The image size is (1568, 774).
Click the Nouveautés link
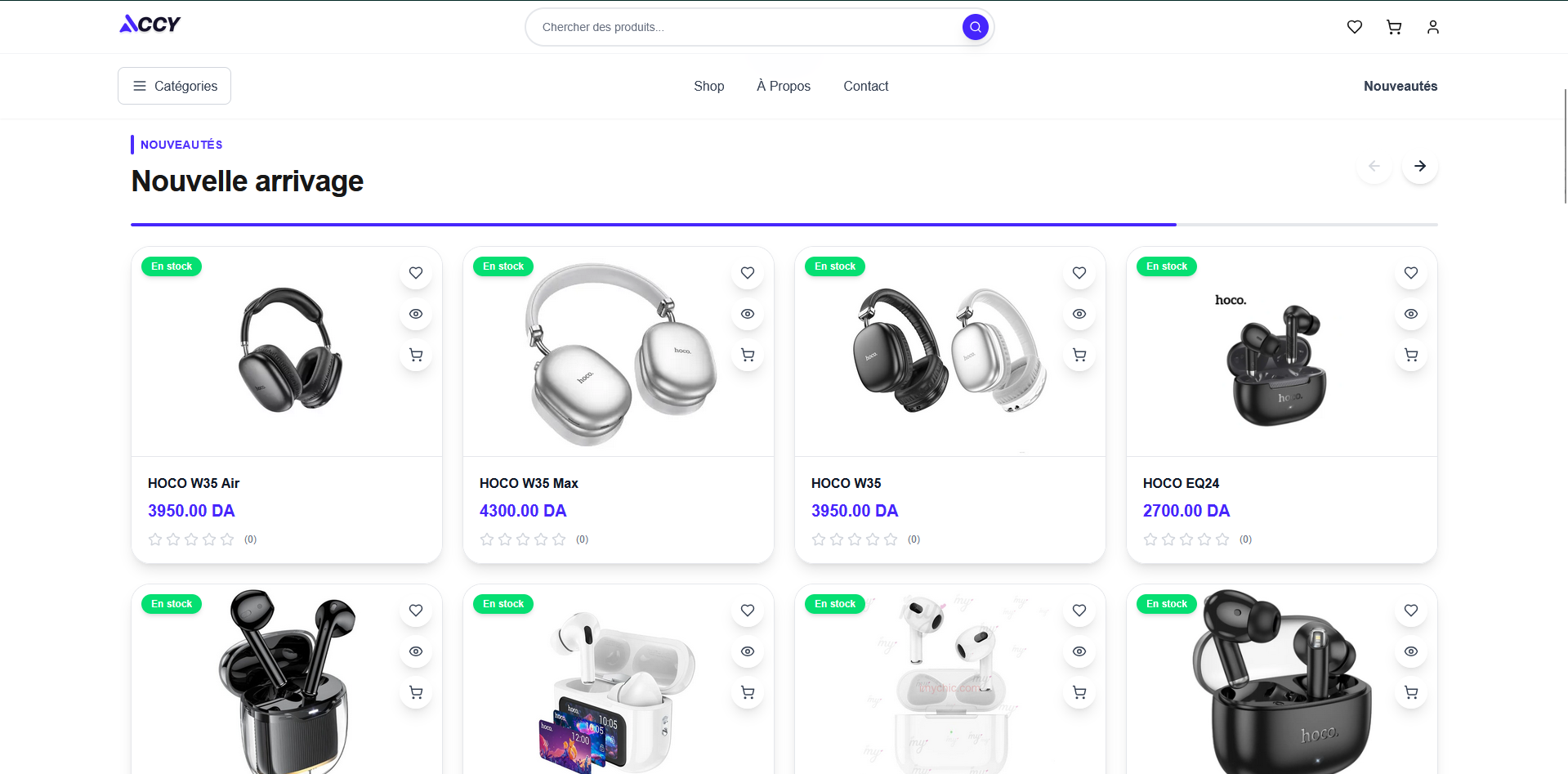click(x=1400, y=86)
